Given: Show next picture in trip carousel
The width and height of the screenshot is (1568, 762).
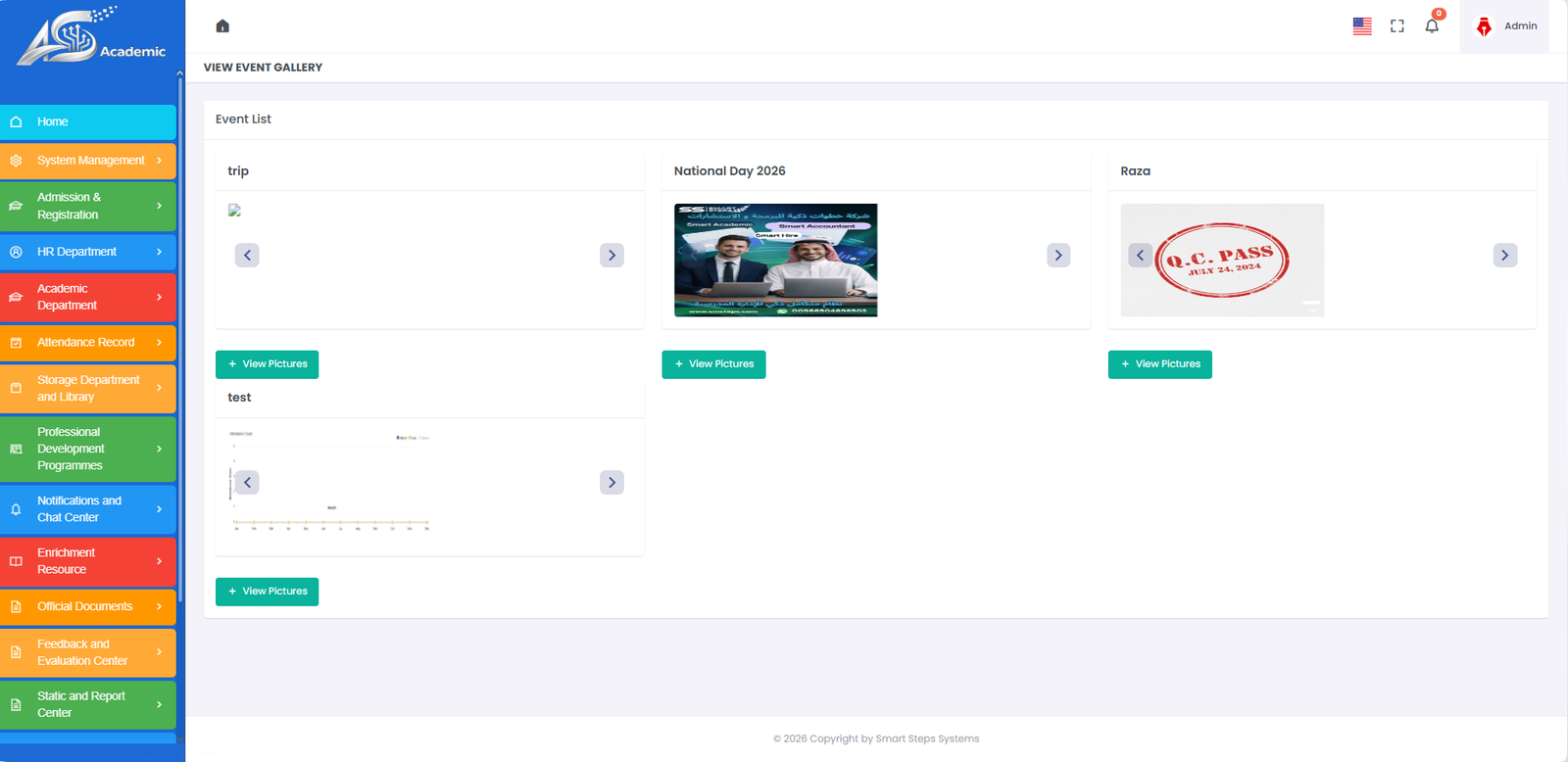Looking at the screenshot, I should pos(612,256).
